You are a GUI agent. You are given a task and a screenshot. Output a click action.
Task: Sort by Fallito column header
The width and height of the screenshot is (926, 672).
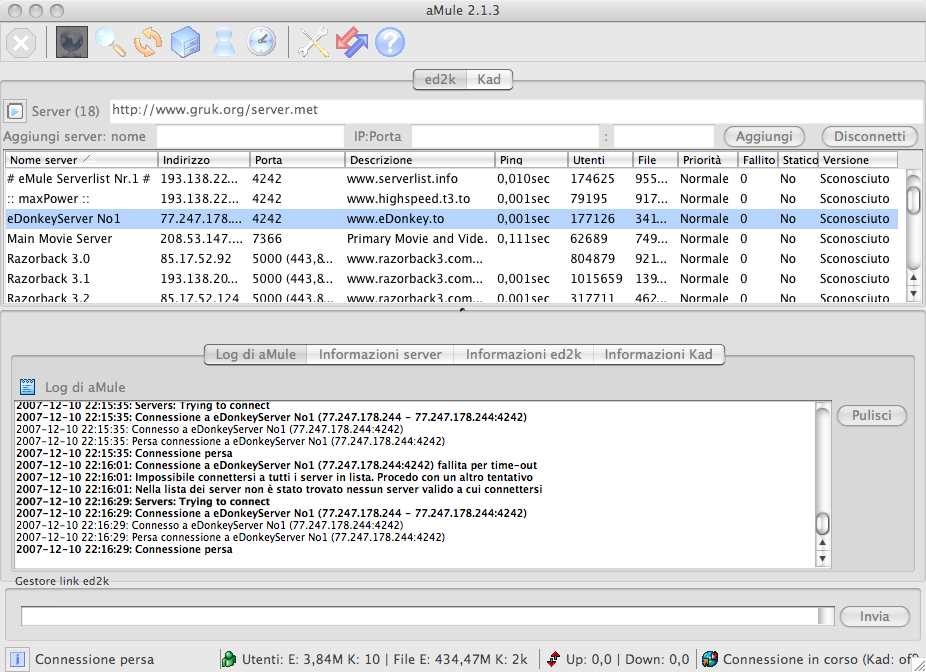click(x=758, y=160)
